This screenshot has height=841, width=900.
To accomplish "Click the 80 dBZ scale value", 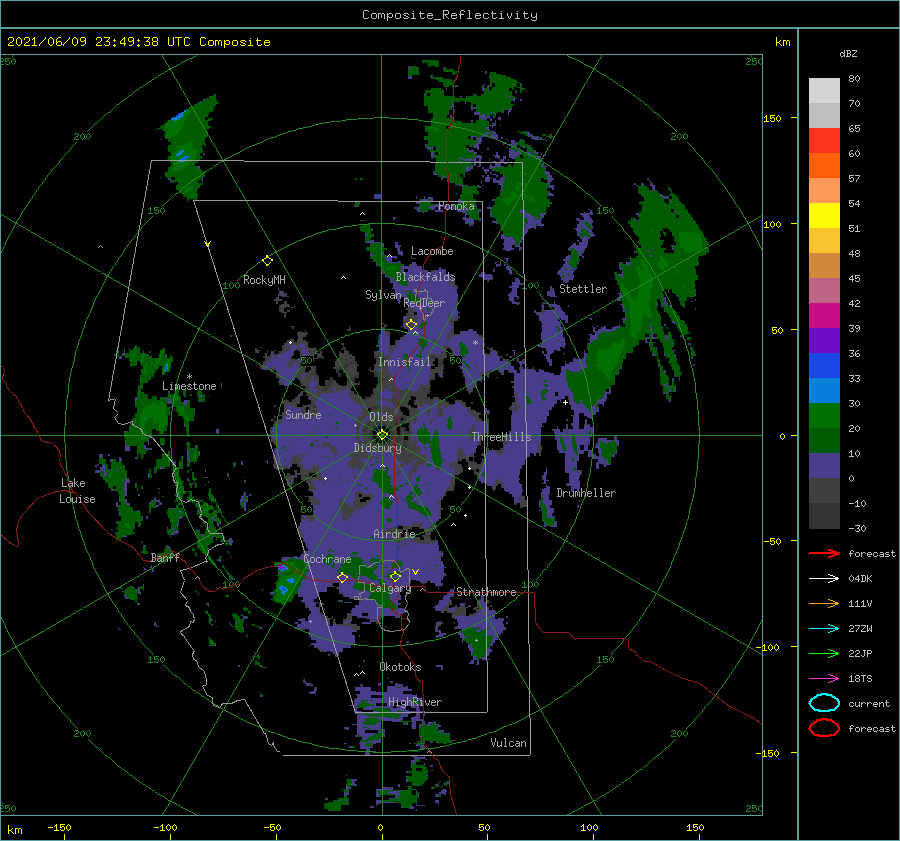I will coord(854,79).
